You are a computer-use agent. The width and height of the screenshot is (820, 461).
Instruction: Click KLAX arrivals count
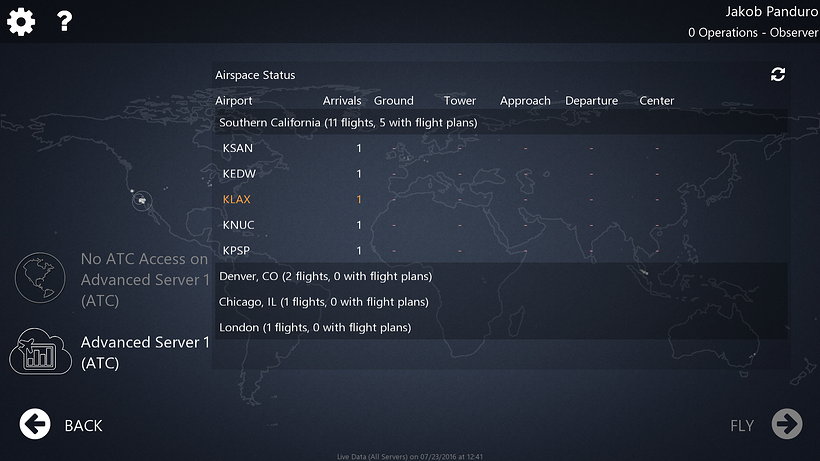[x=359, y=199]
